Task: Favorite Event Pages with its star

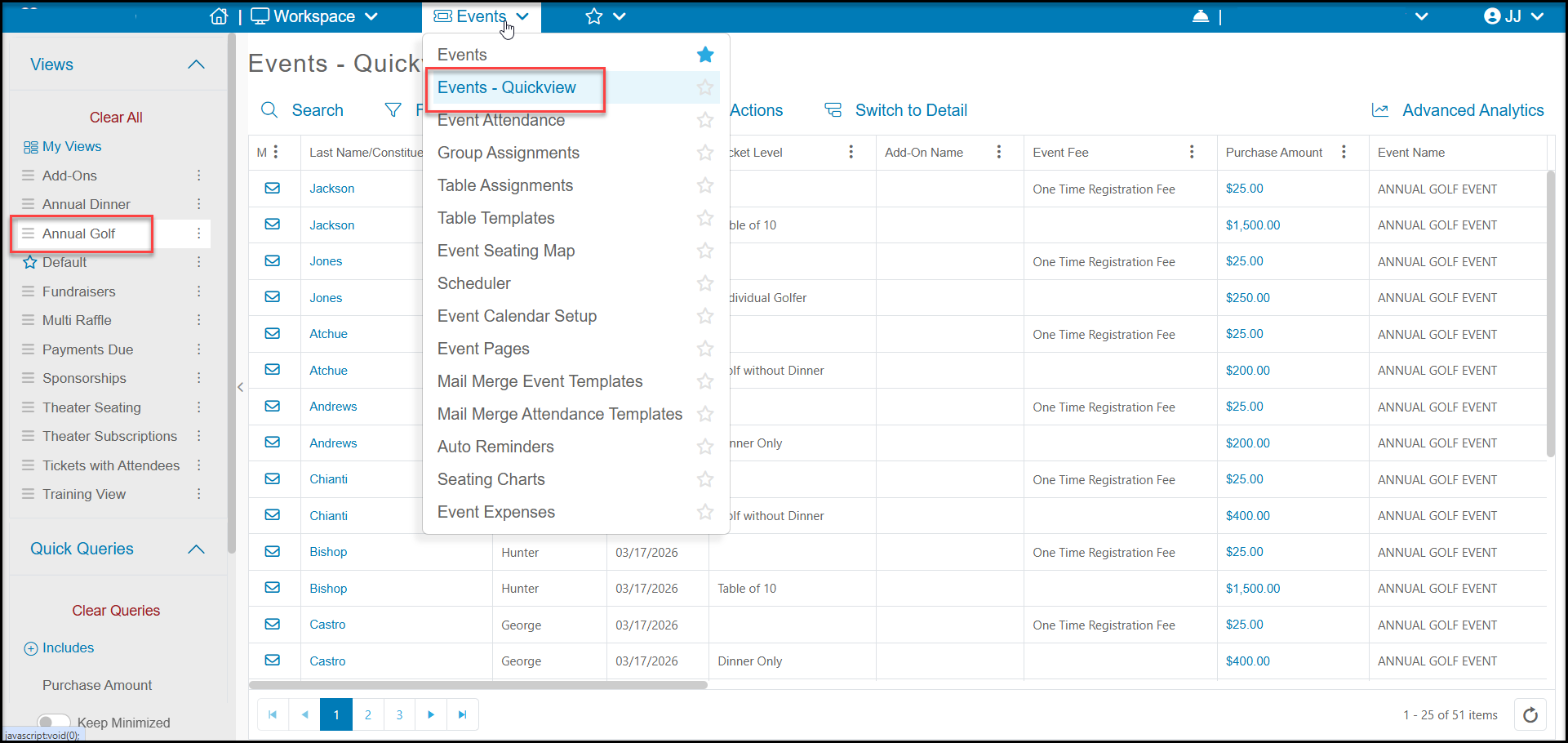Action: 705,349
